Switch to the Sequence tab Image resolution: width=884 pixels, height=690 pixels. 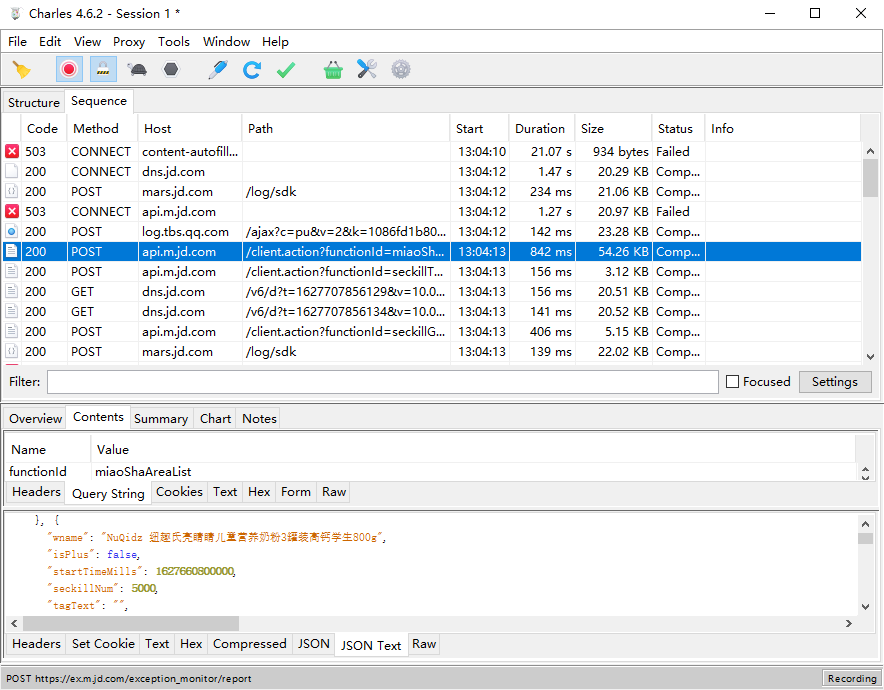click(99, 101)
